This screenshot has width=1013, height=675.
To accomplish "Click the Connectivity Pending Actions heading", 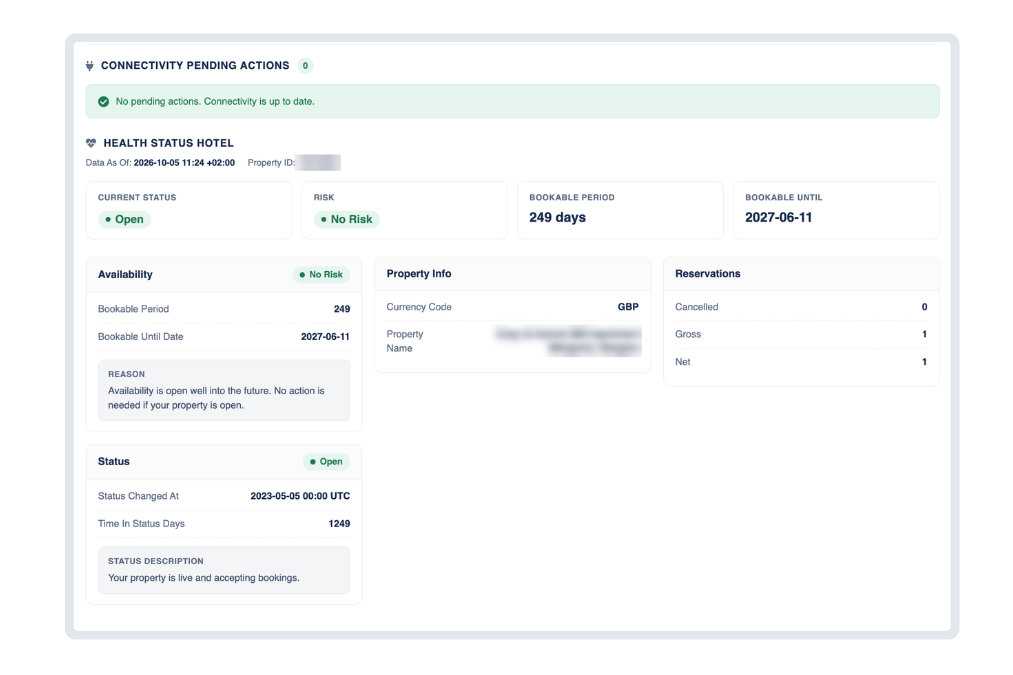I will (195, 65).
